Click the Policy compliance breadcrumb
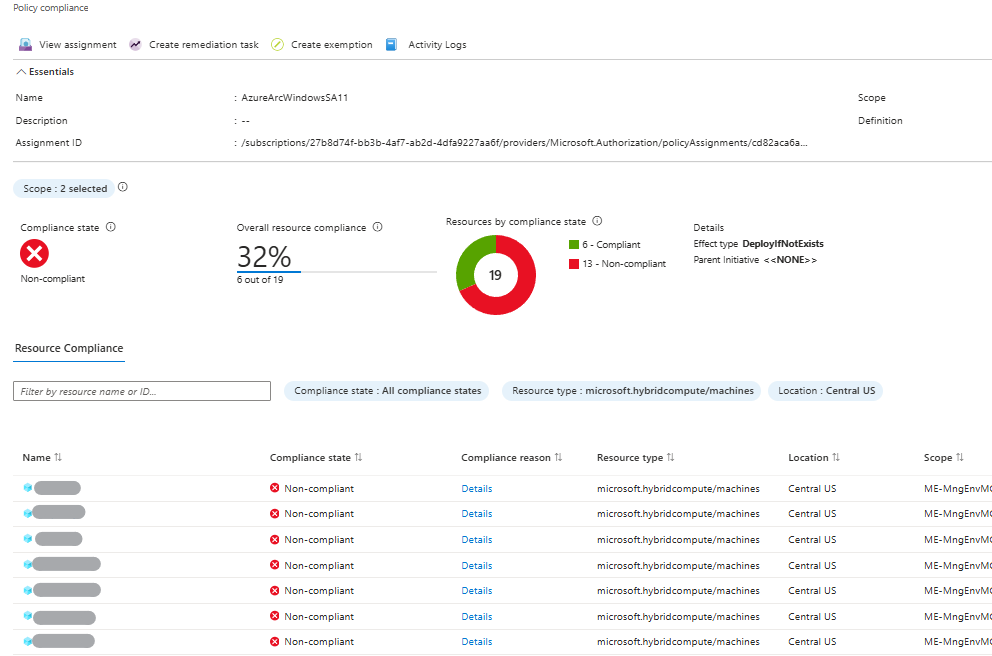992x656 pixels. pyautogui.click(x=51, y=8)
